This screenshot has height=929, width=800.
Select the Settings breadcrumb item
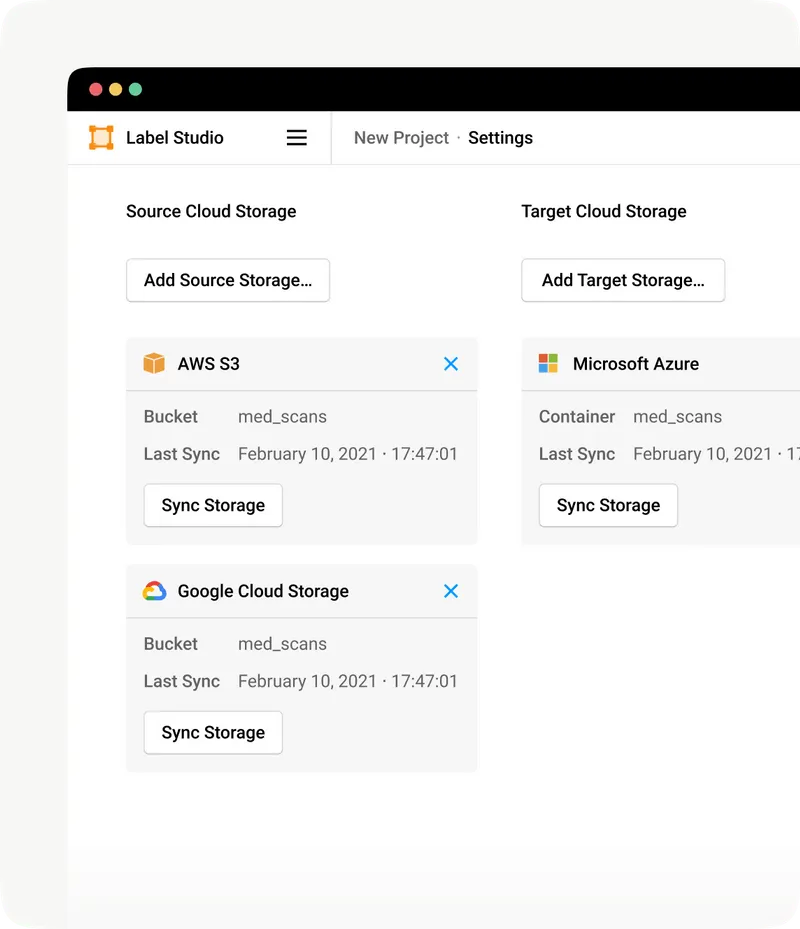point(500,138)
